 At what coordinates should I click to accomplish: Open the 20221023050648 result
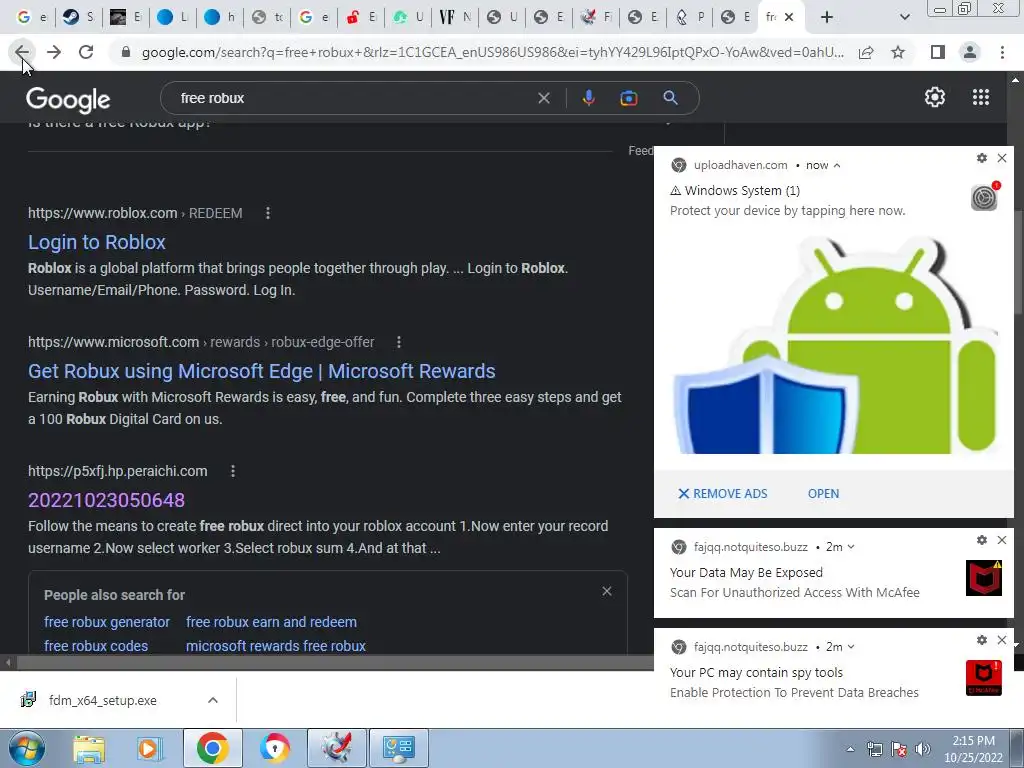106,500
